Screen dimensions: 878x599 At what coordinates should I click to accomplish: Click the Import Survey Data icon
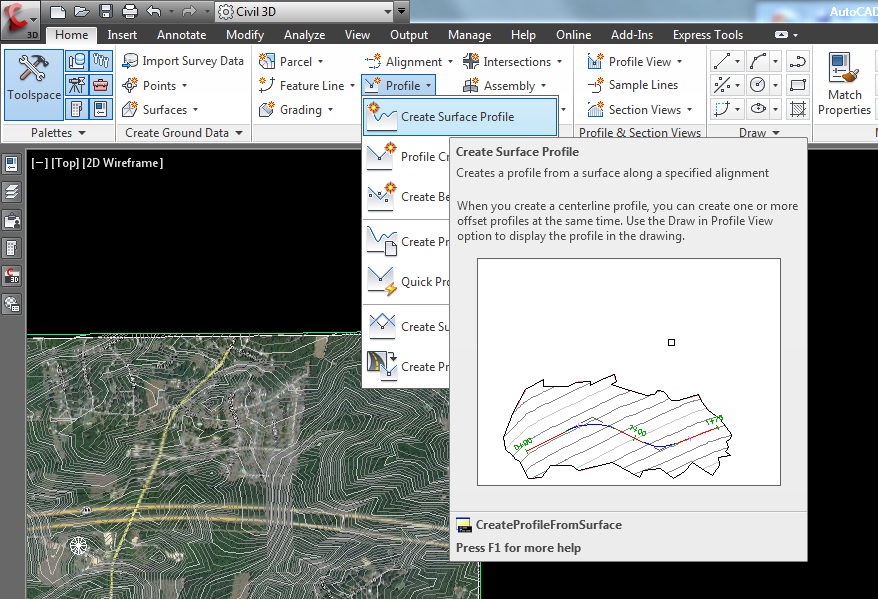coord(129,60)
